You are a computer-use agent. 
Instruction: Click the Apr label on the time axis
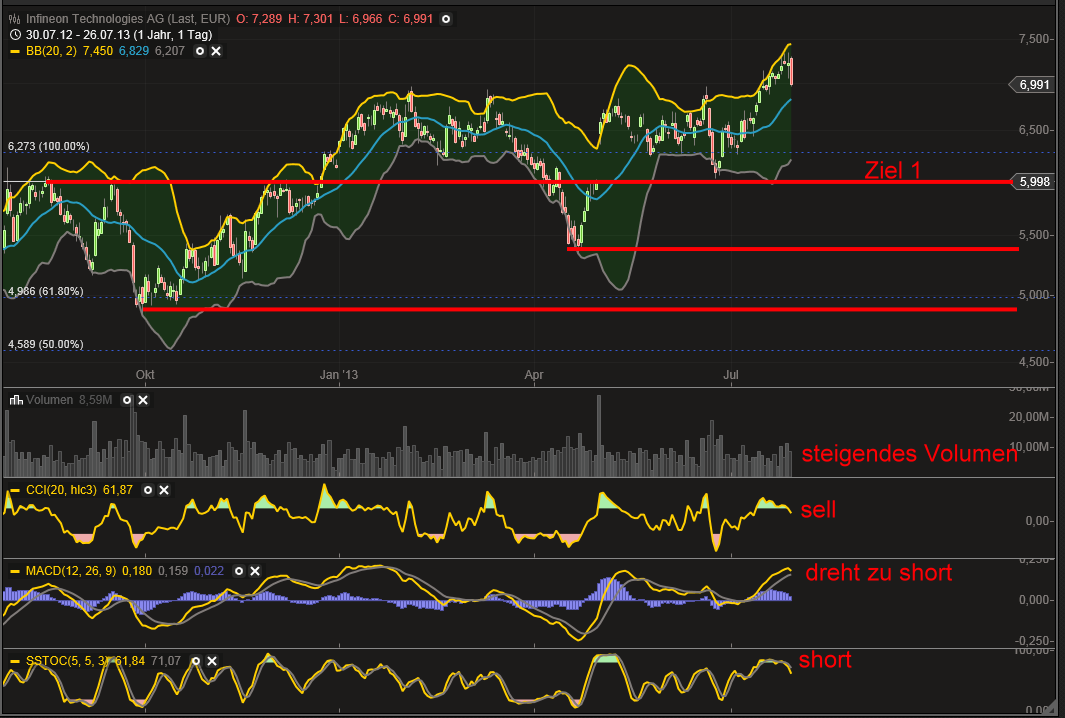(534, 375)
